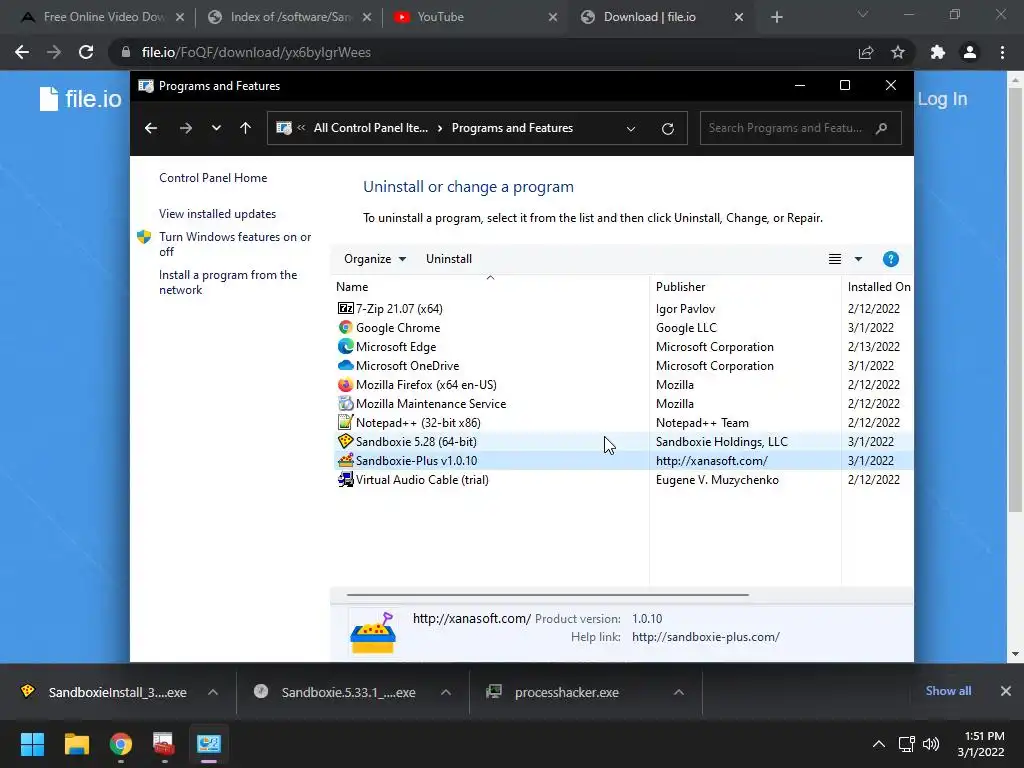Viewport: 1024px width, 768px height.
Task: Click the 7-Zip program icon in list
Action: [x=345, y=308]
